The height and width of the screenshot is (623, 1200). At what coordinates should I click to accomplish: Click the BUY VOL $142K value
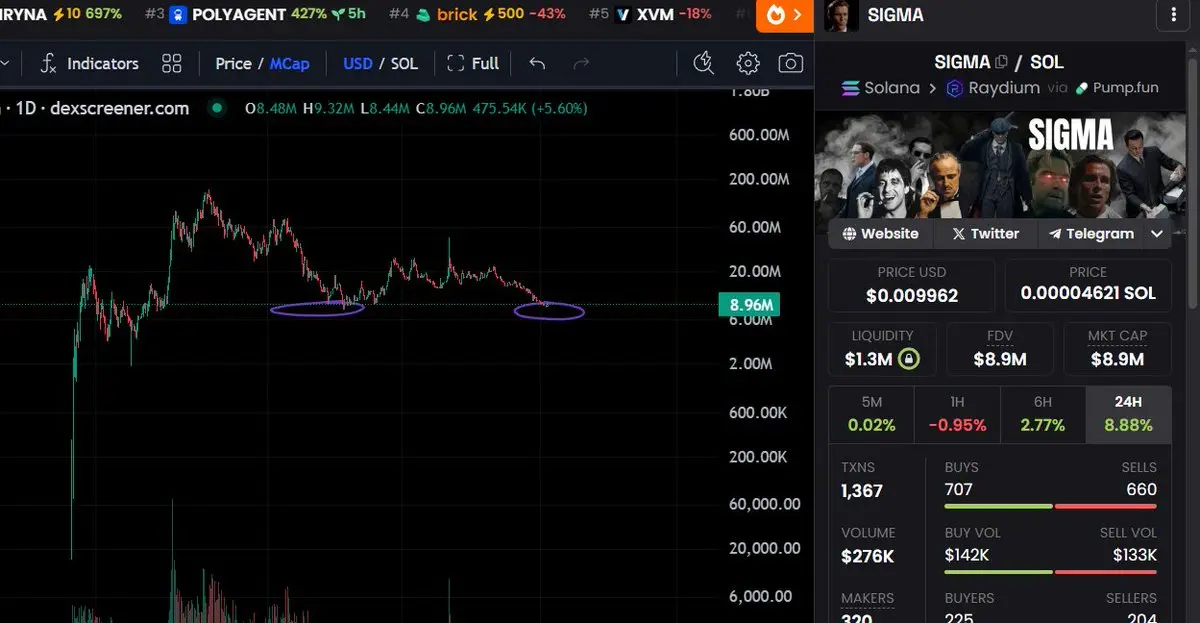coord(967,555)
